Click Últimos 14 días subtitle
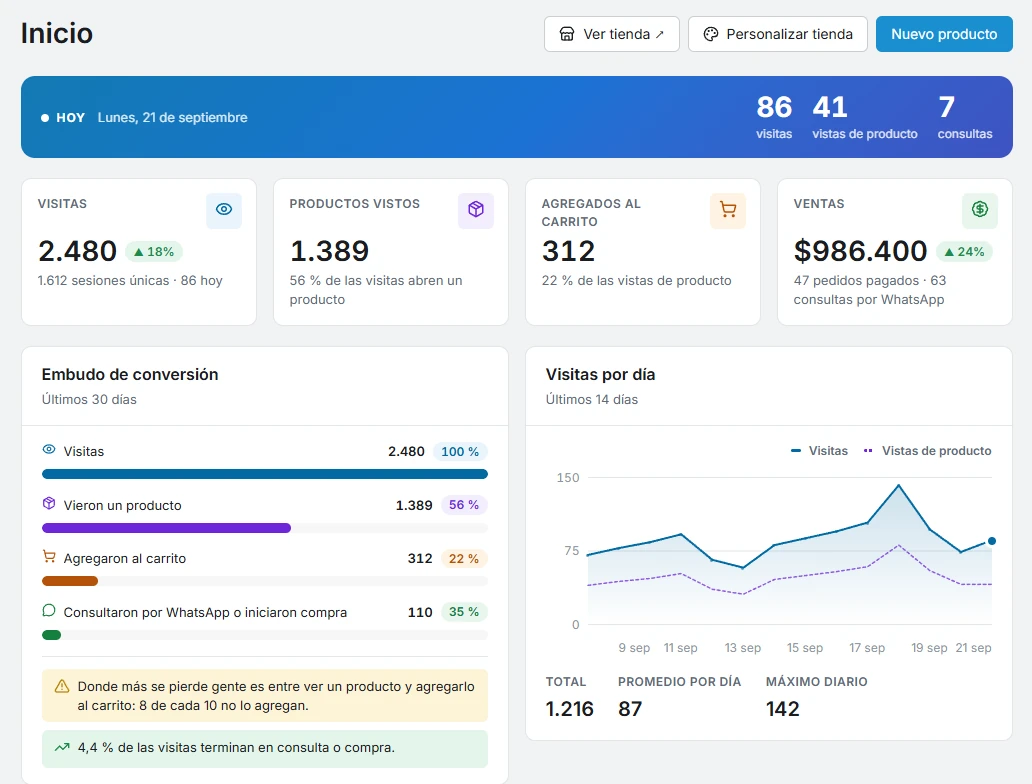Image resolution: width=1032 pixels, height=784 pixels. [592, 400]
